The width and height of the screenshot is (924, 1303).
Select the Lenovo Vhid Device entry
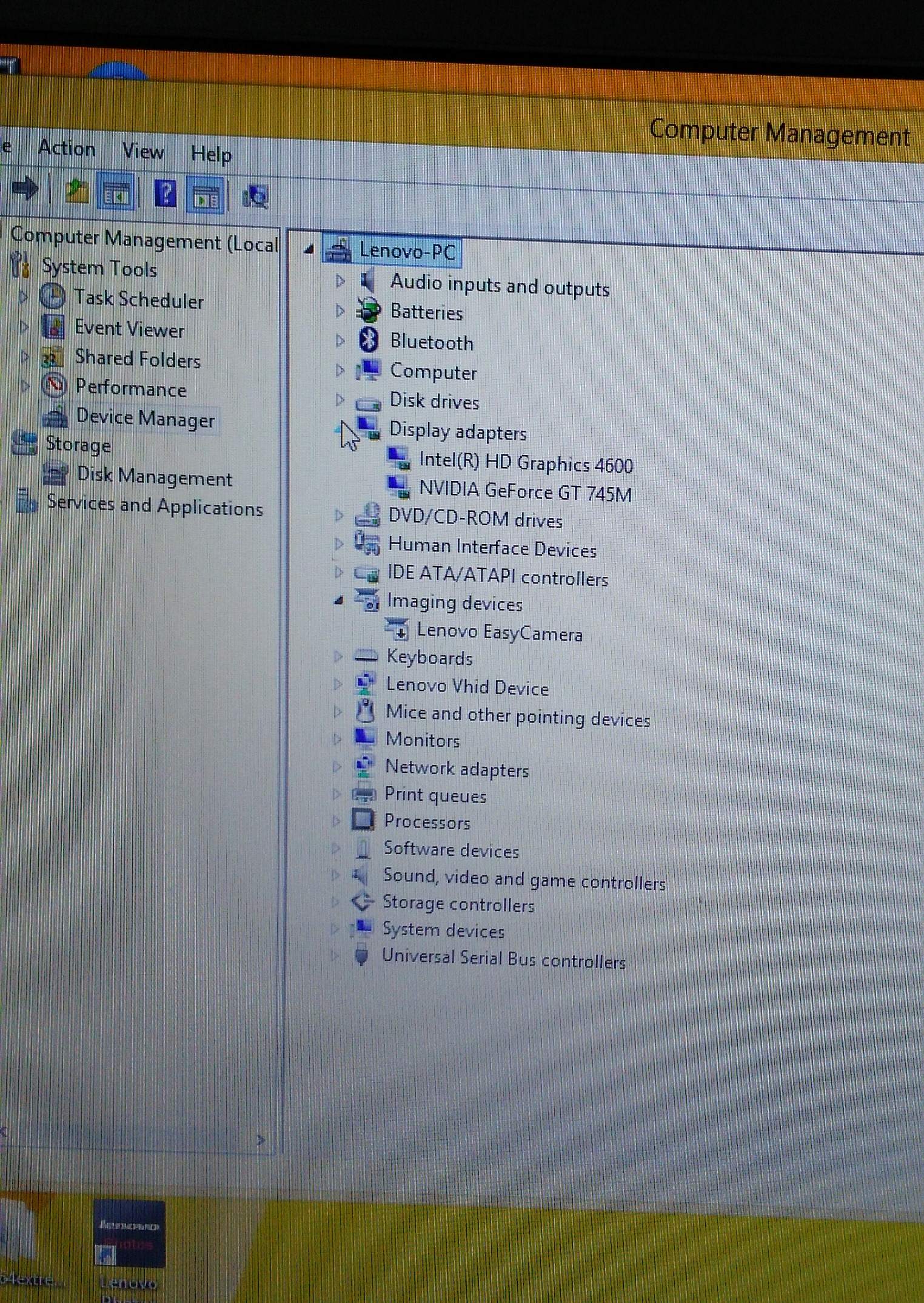coord(467,686)
